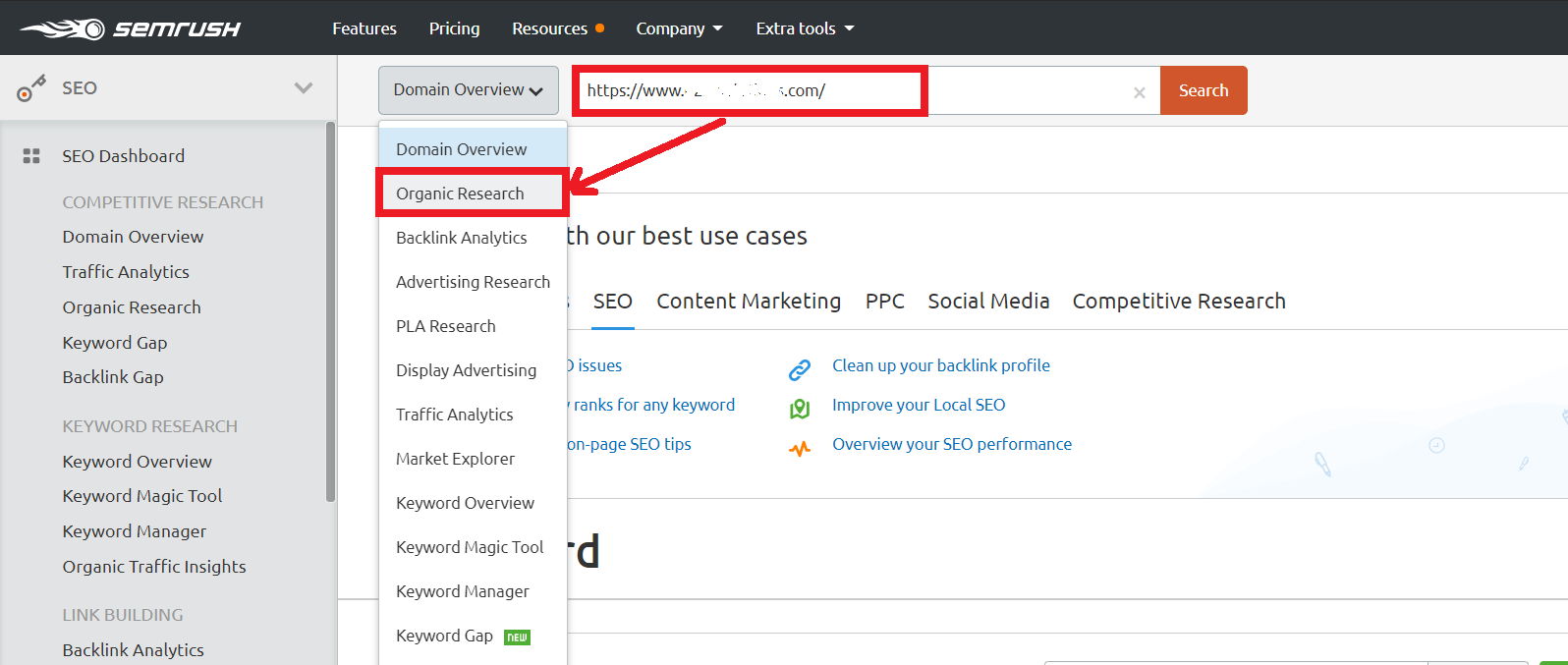Open the Domain Overview dropdown button

click(x=469, y=90)
